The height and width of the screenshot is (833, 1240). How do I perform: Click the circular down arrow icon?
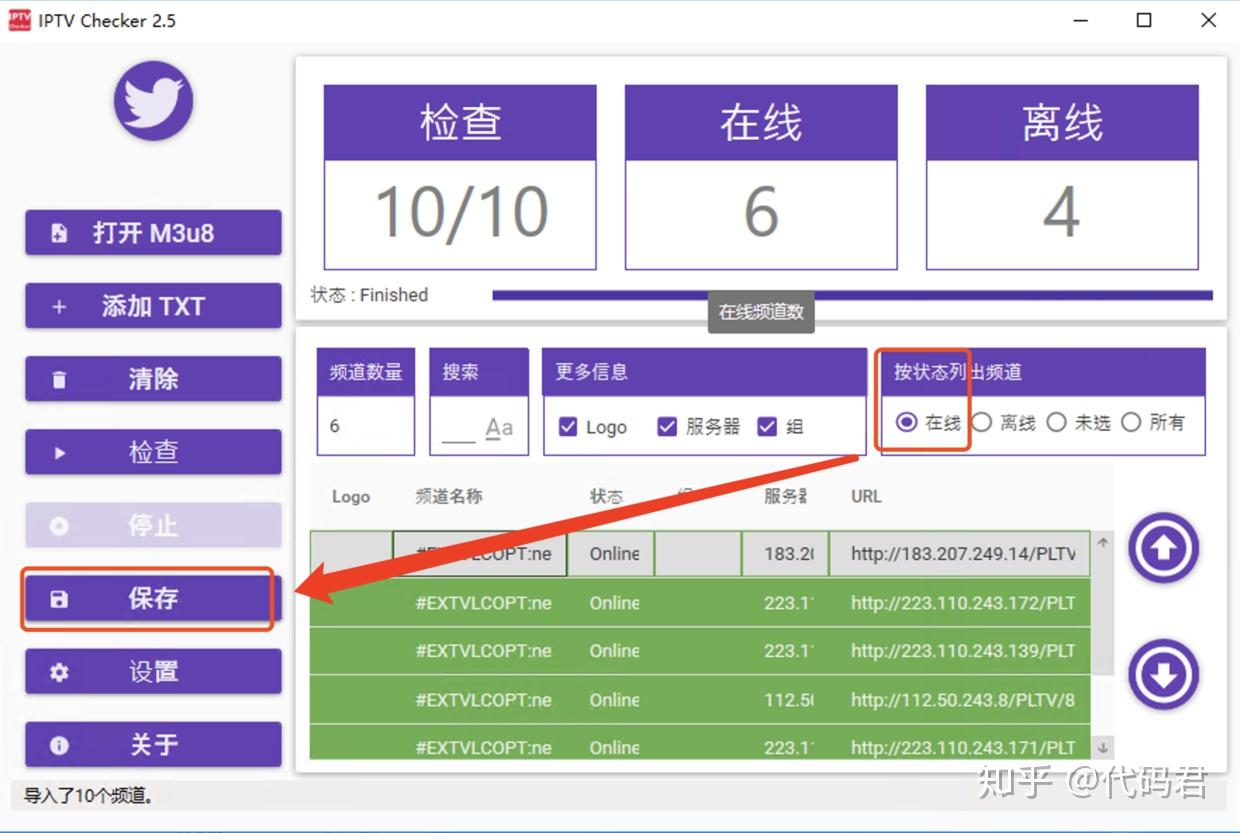click(x=1163, y=674)
